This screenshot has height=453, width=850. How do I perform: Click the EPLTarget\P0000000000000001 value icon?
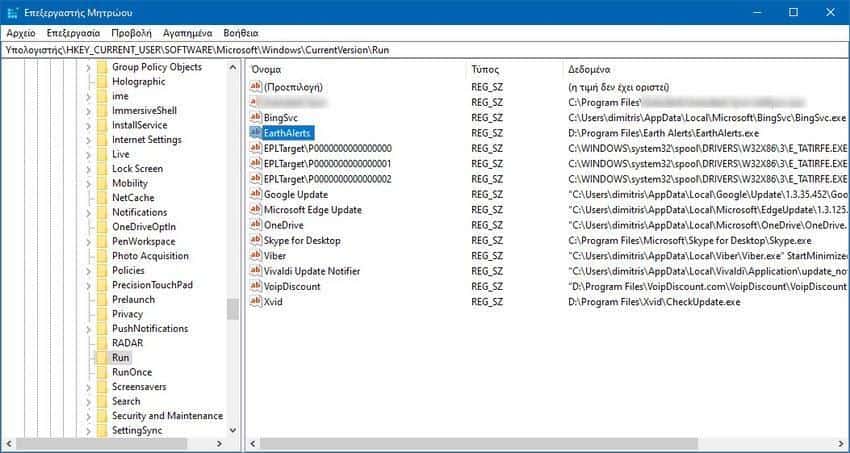(255, 164)
